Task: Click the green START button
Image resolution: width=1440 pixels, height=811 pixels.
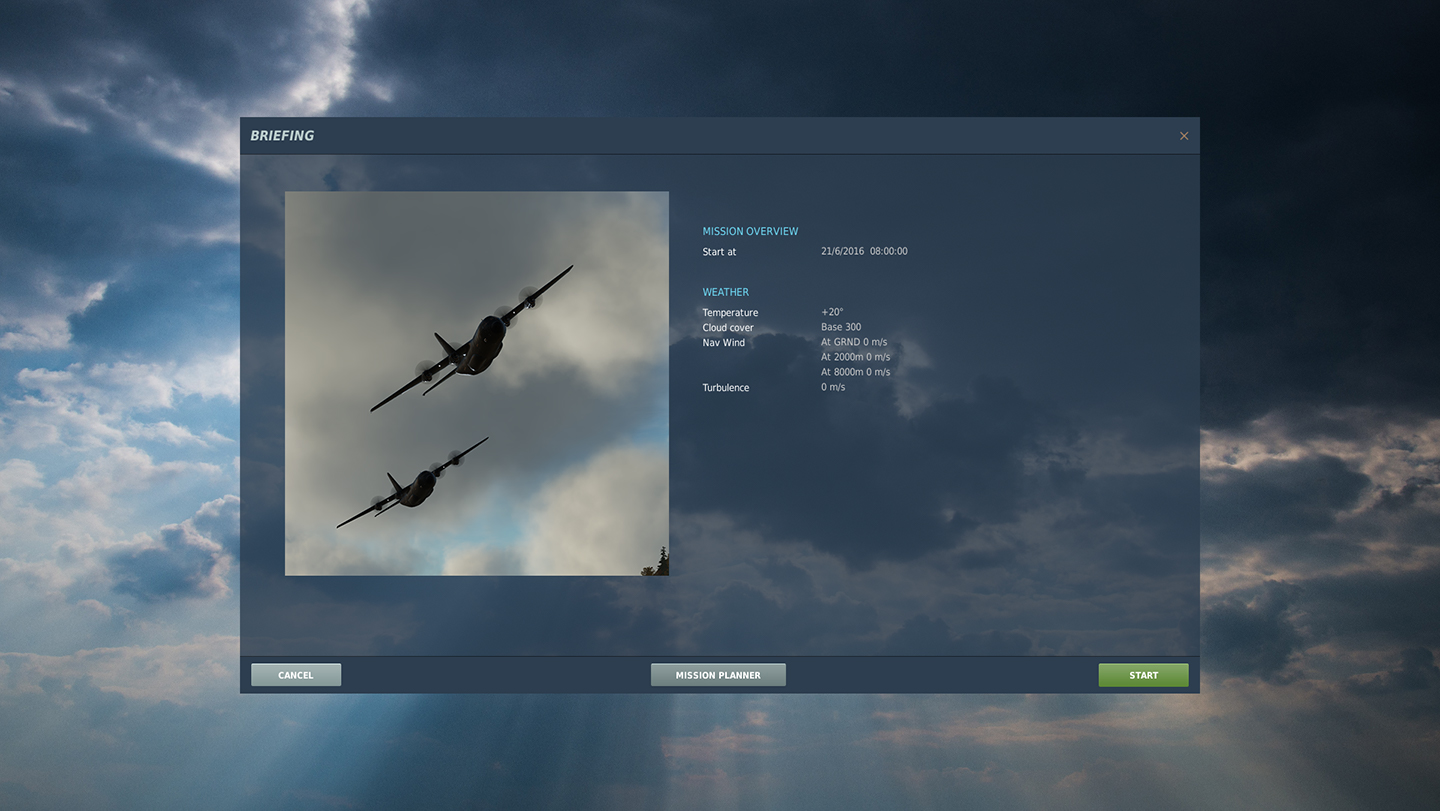Action: pyautogui.click(x=1143, y=675)
